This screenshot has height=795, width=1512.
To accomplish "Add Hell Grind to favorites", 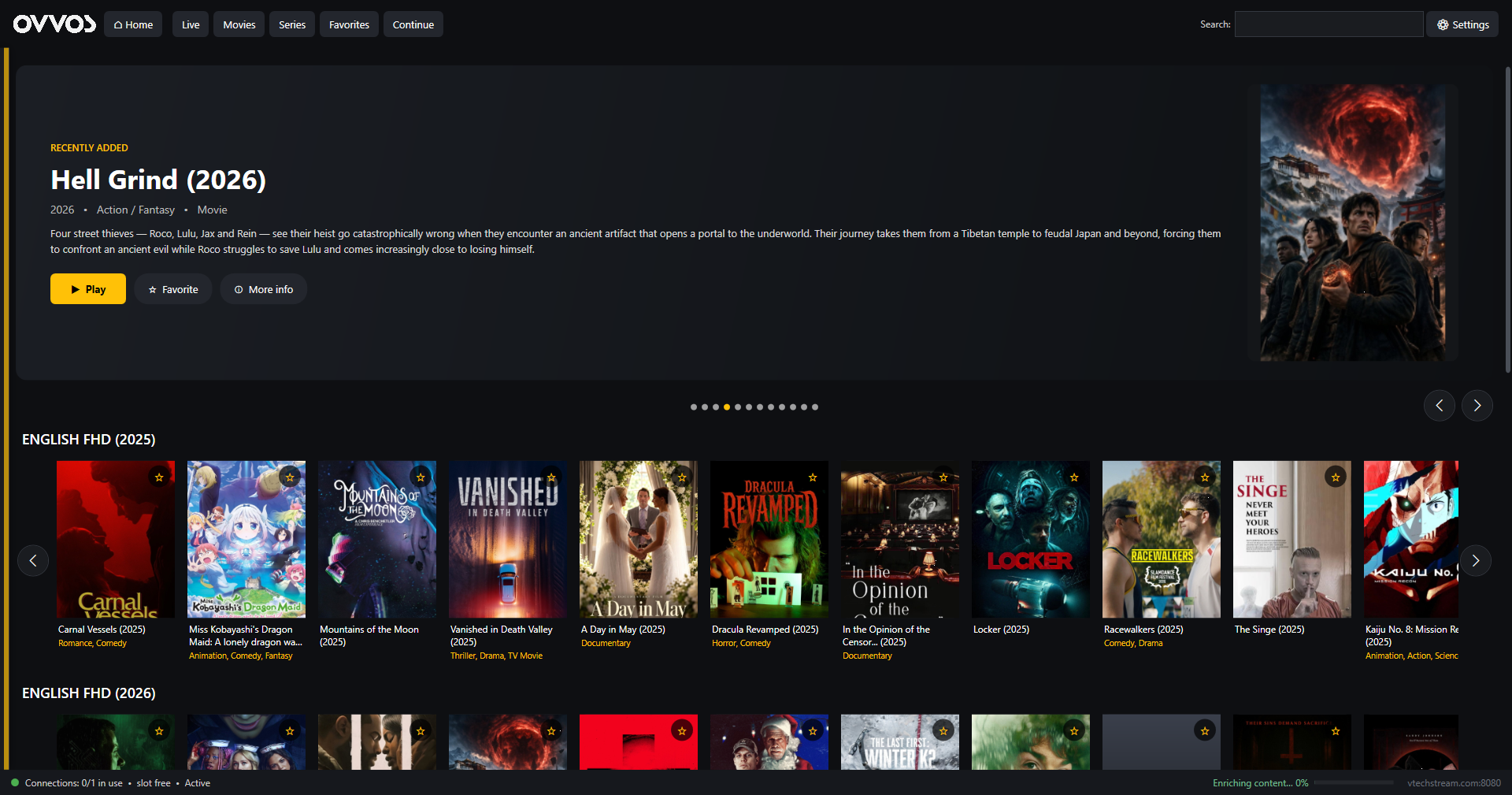I will [x=173, y=289].
